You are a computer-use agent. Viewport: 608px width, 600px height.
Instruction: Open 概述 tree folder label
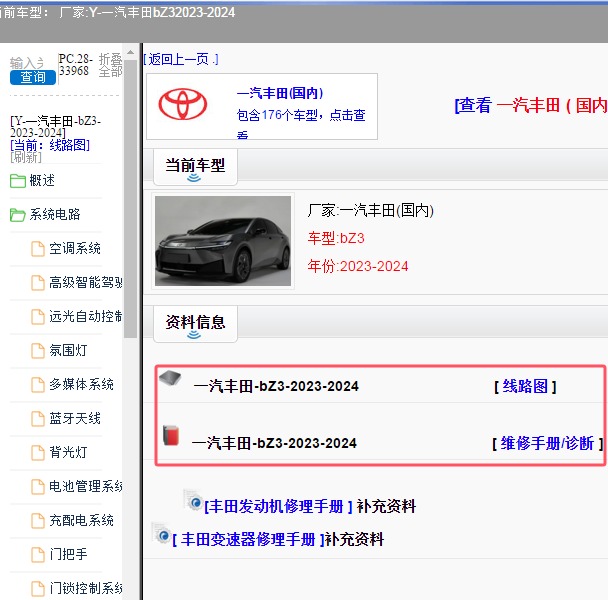(x=42, y=181)
